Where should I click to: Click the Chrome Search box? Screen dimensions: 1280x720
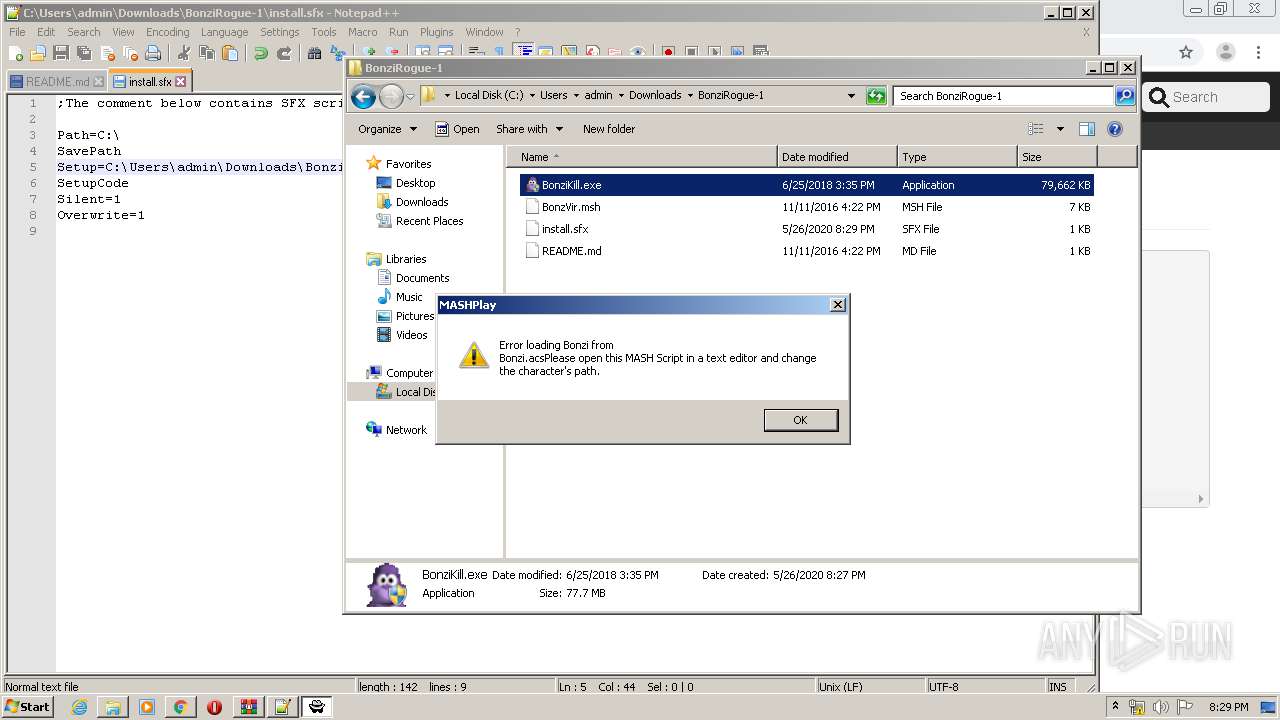[x=1206, y=97]
